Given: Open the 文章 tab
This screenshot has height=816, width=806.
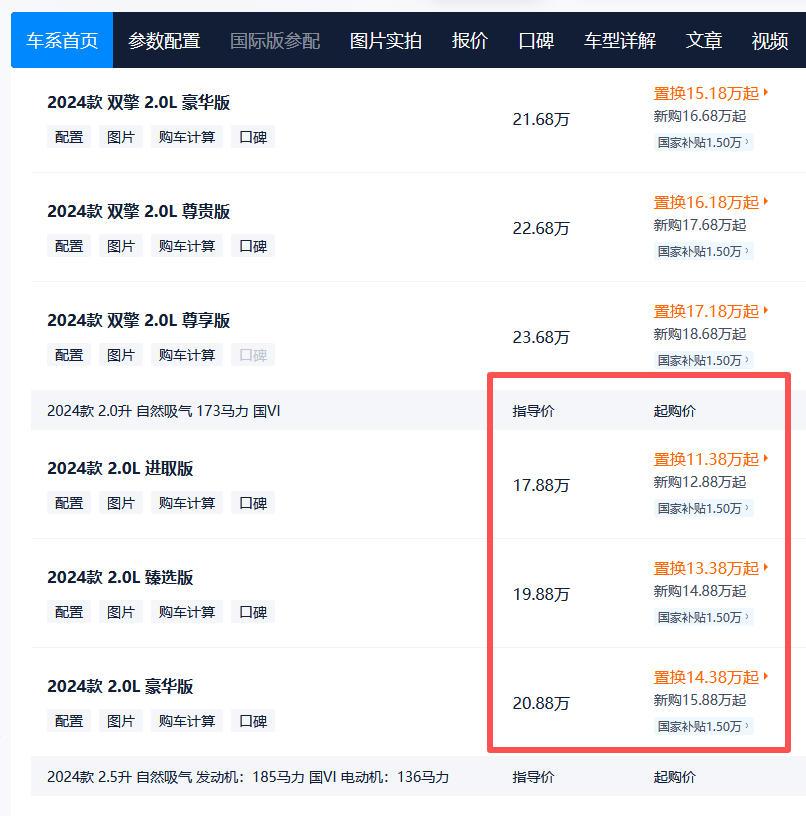Looking at the screenshot, I should pos(704,41).
